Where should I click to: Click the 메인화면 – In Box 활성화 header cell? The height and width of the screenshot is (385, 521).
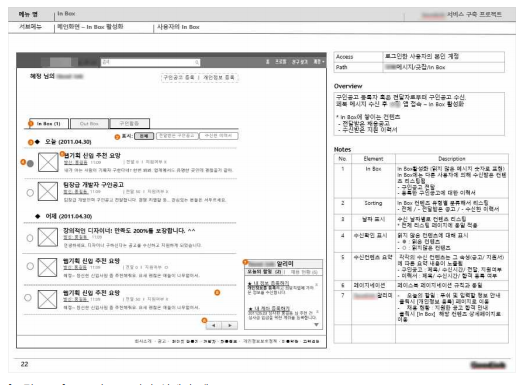(x=90, y=27)
